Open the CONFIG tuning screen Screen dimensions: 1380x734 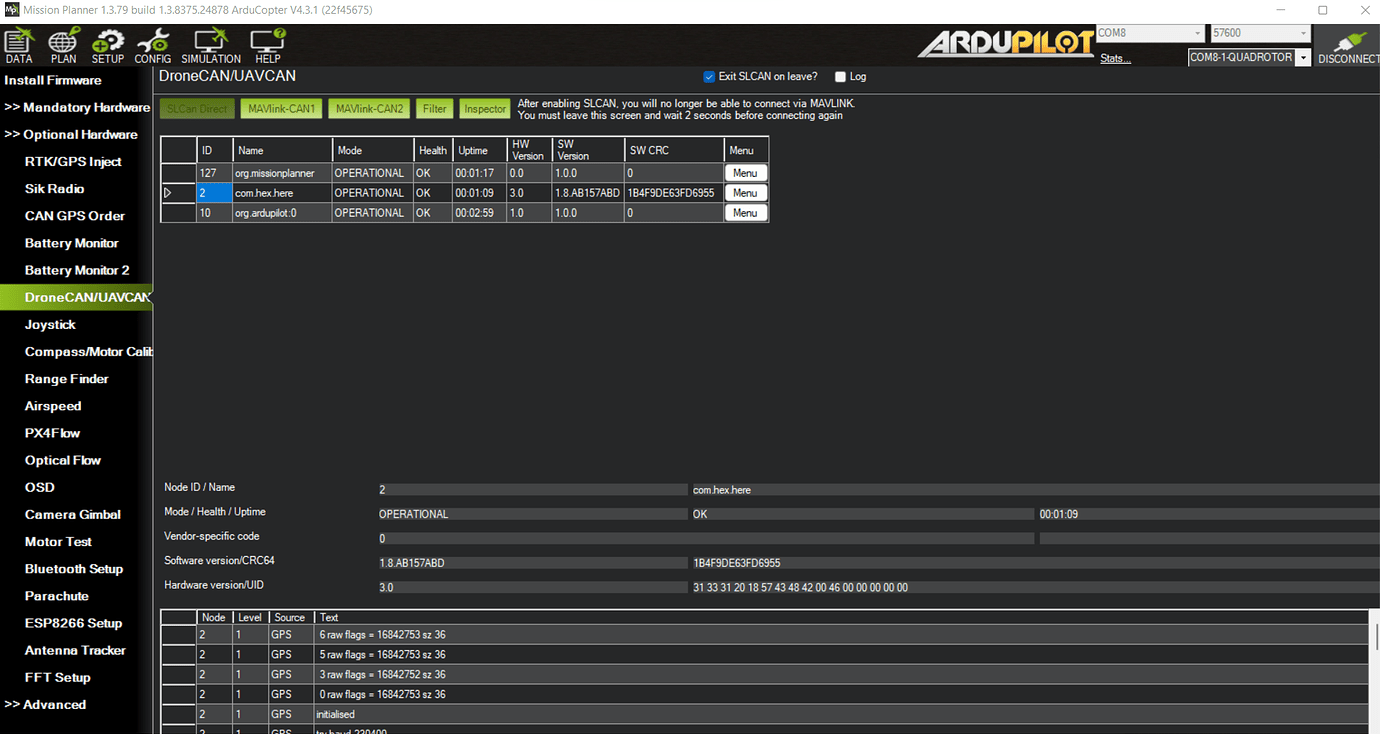point(153,46)
